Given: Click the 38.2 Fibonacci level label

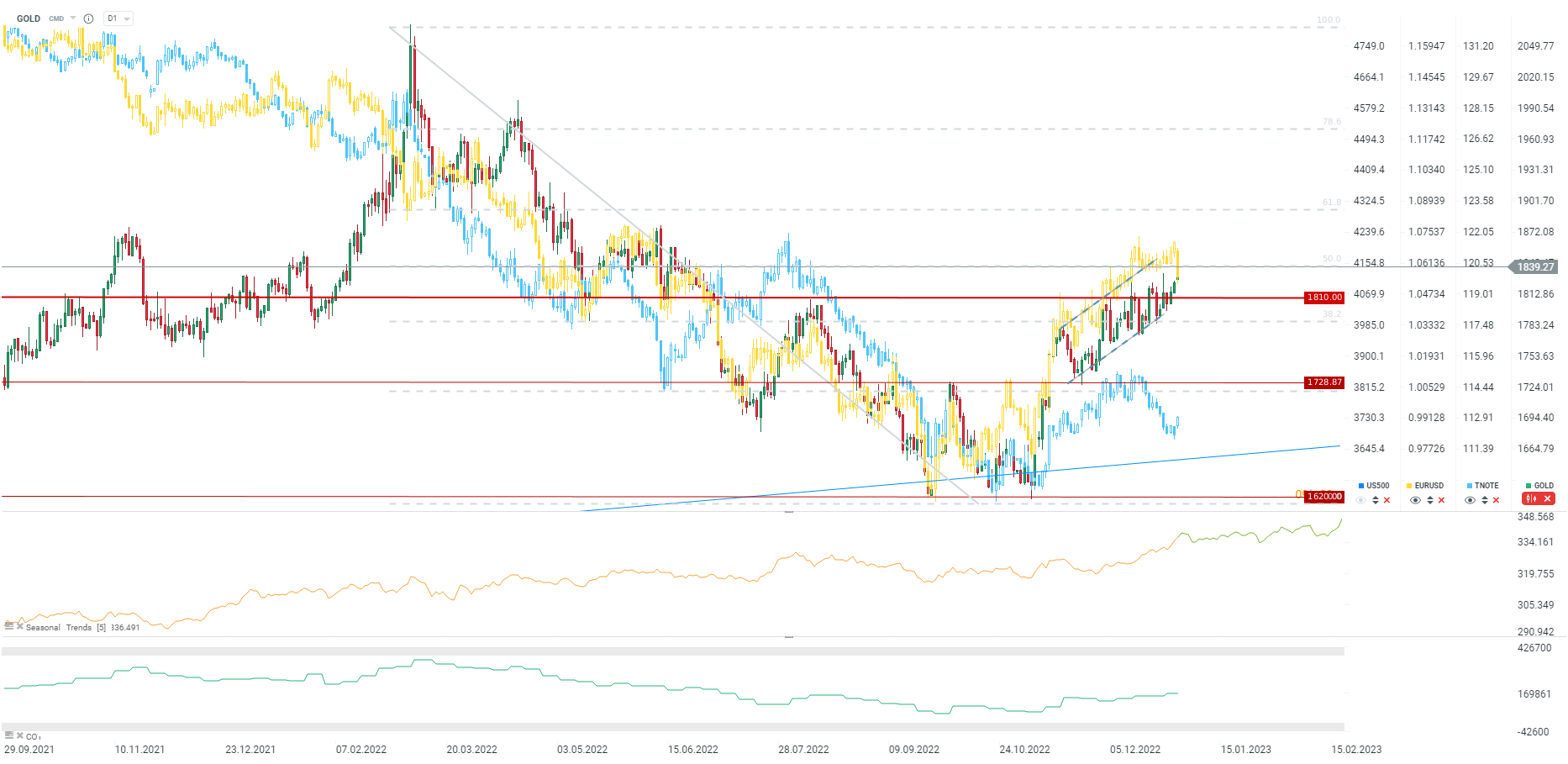Looking at the screenshot, I should click(x=1332, y=314).
